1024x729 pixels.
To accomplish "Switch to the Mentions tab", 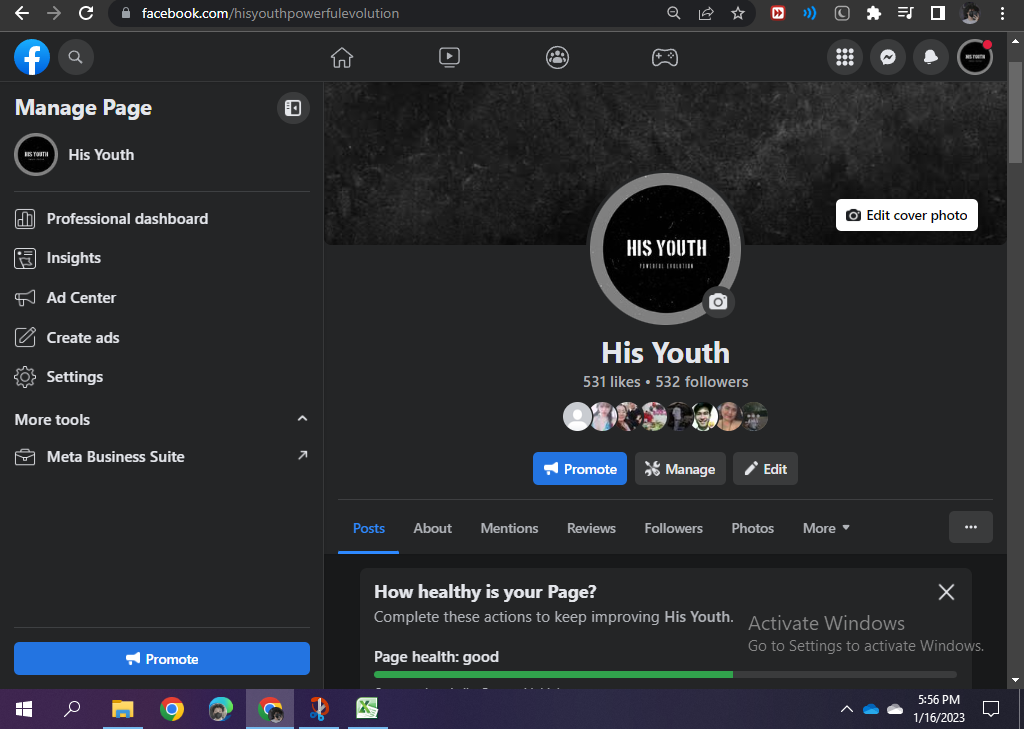I will coord(509,528).
